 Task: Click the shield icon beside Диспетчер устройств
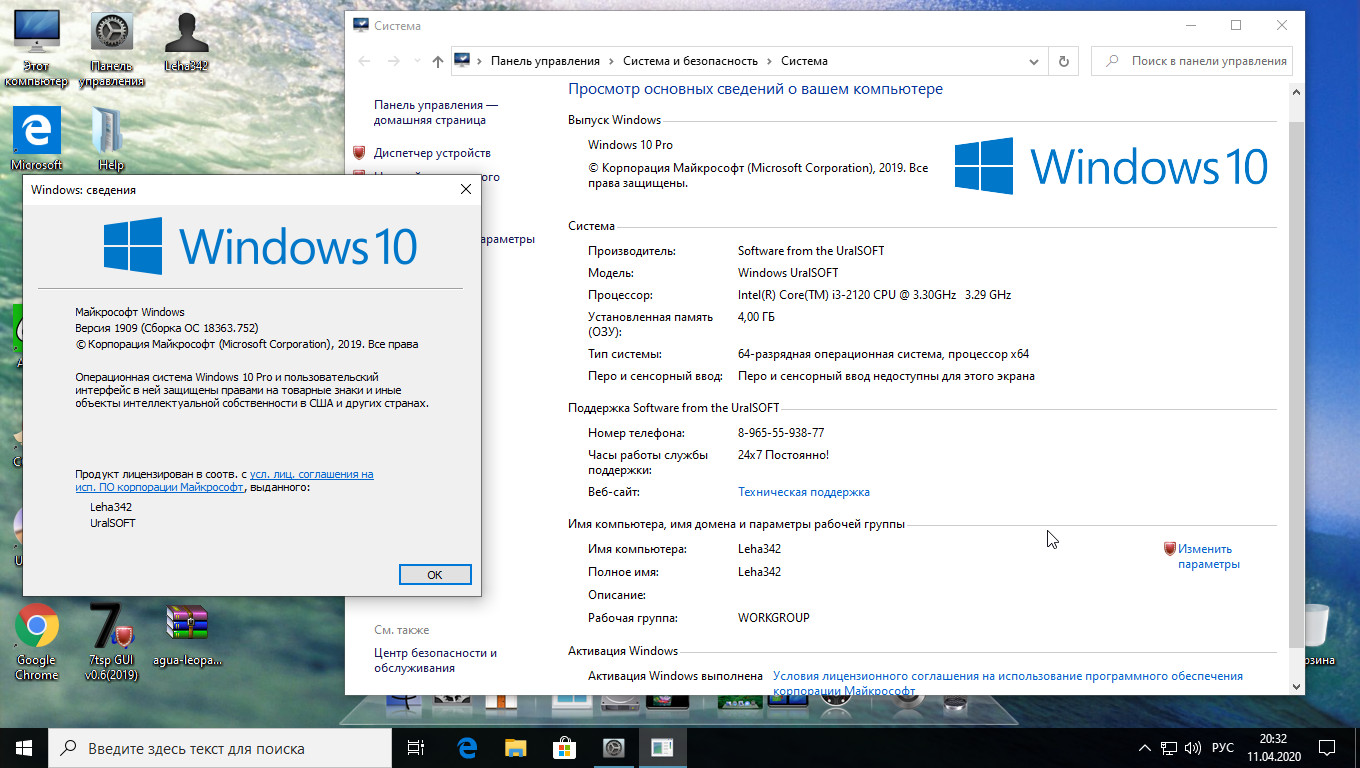click(x=360, y=153)
